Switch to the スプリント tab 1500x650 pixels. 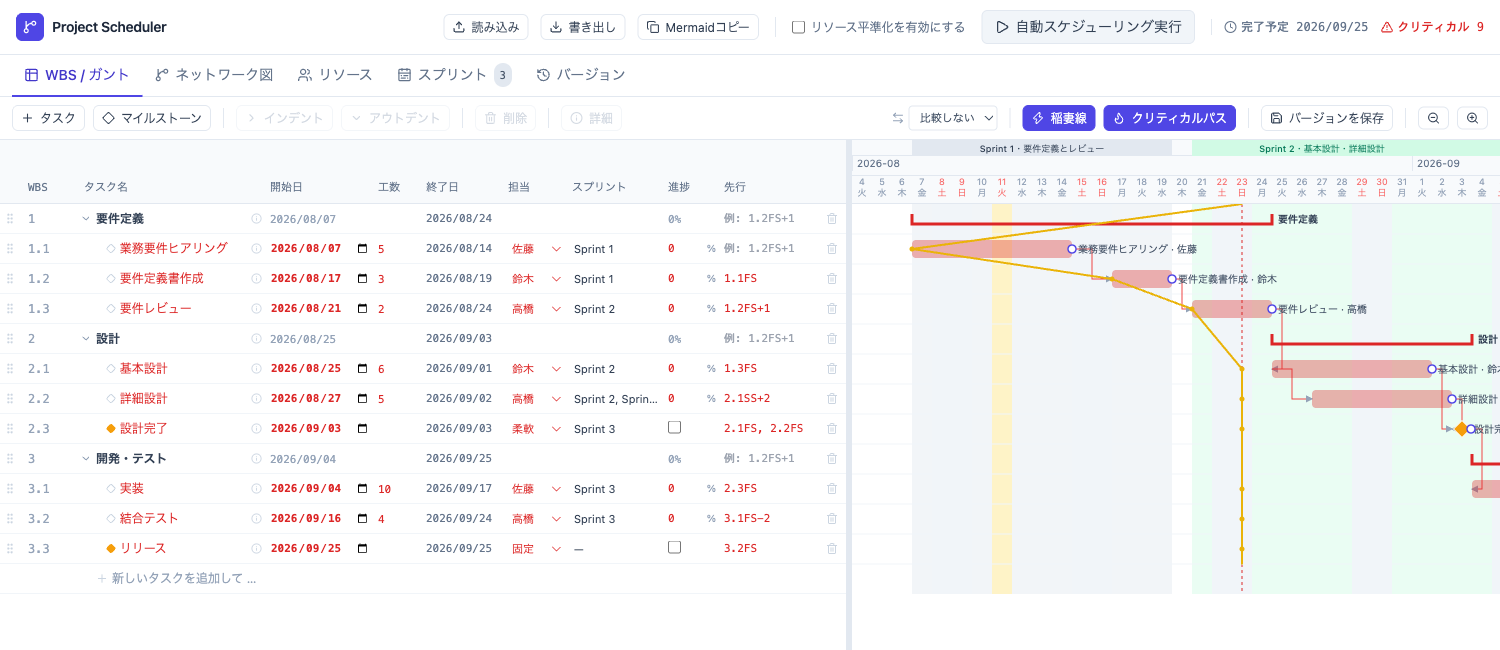[454, 75]
